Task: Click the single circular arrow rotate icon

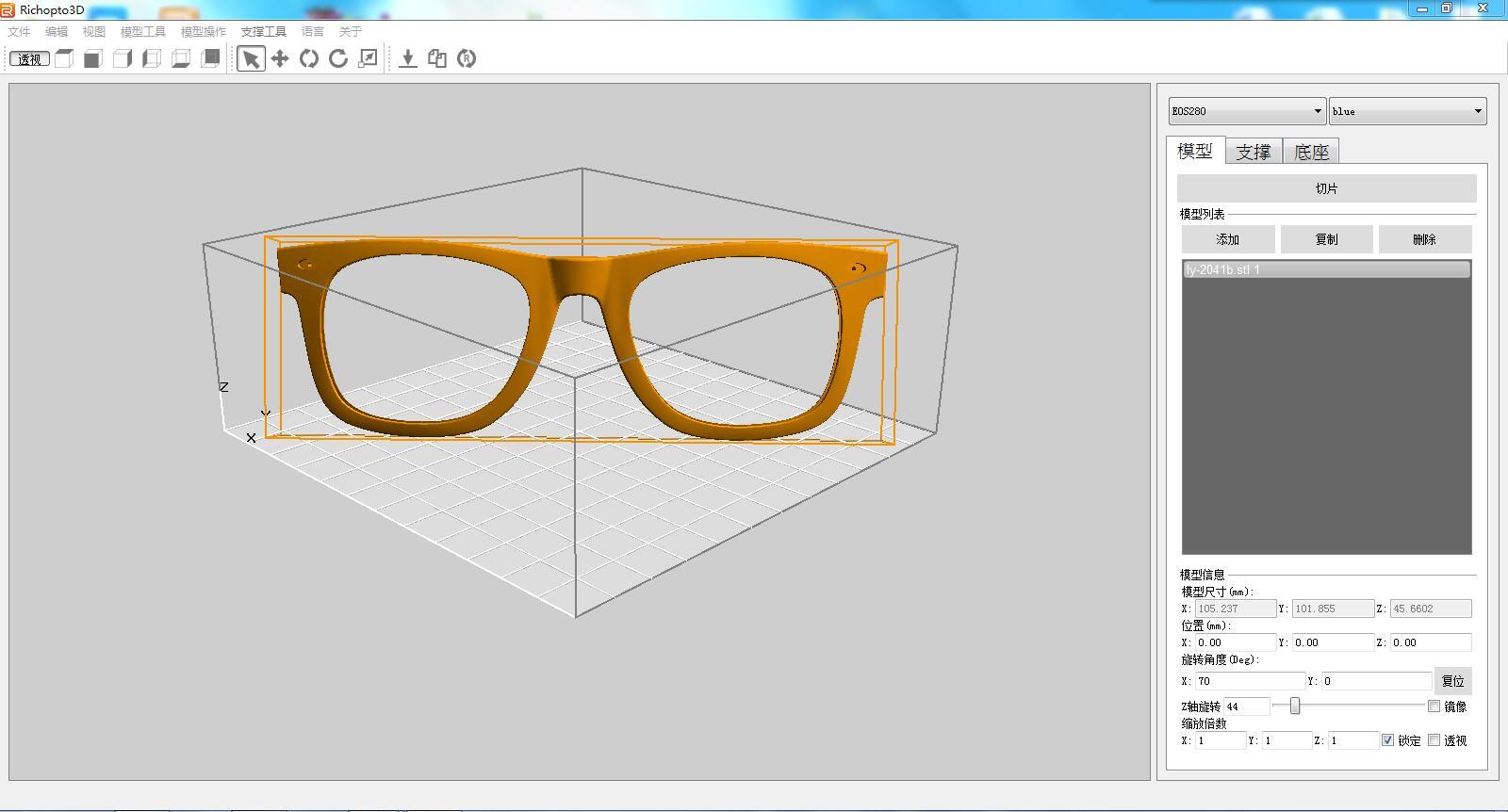Action: 338,58
